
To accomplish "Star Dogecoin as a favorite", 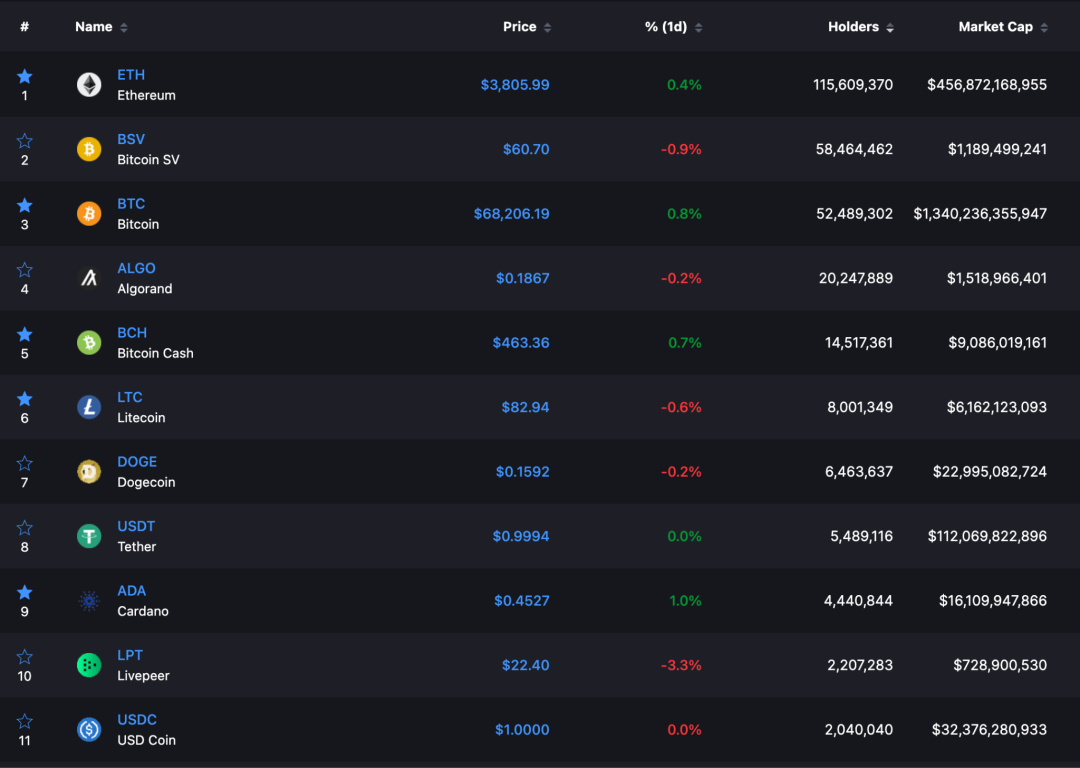I will pyautogui.click(x=25, y=463).
